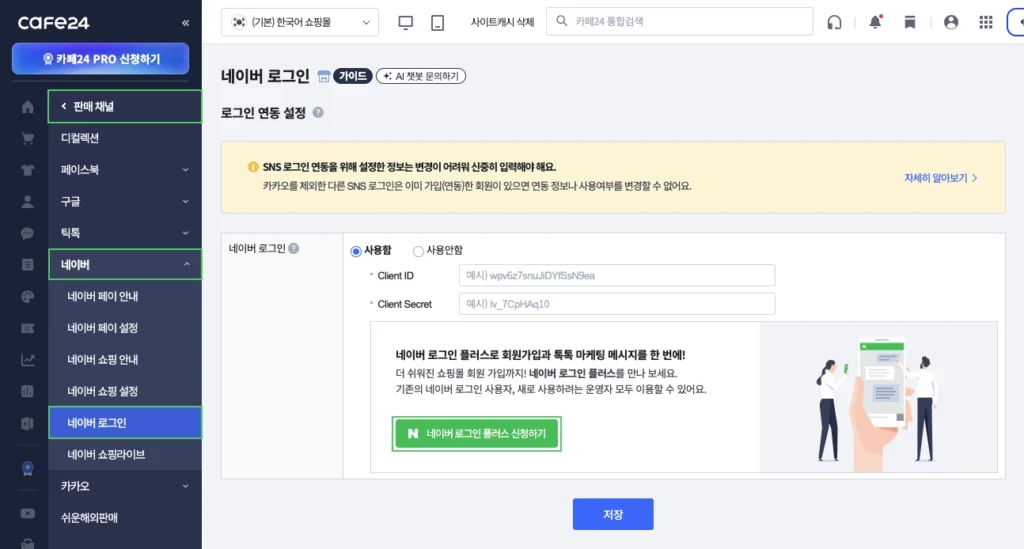Open the video play icon in sidebar
Image resolution: width=1024 pixels, height=549 pixels.
pos(27,514)
